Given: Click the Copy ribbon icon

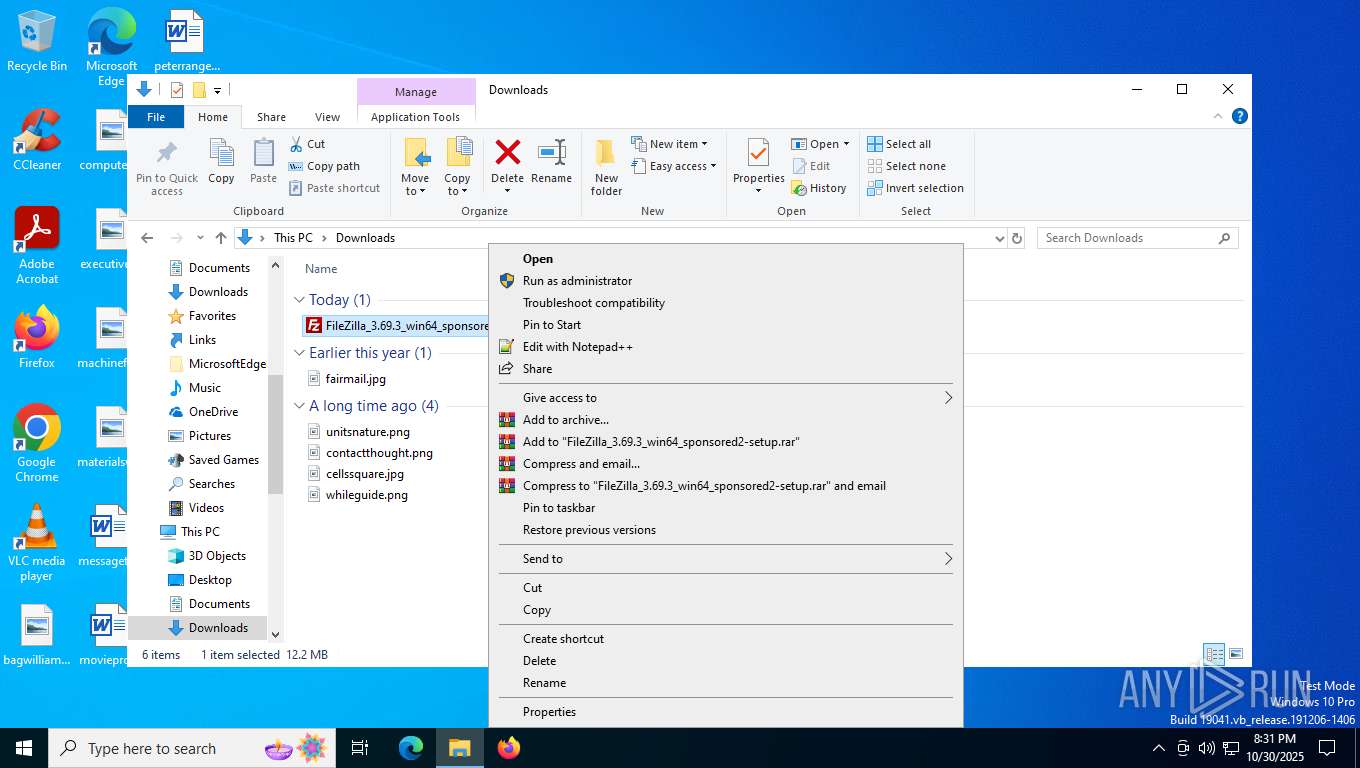Looking at the screenshot, I should (221, 162).
